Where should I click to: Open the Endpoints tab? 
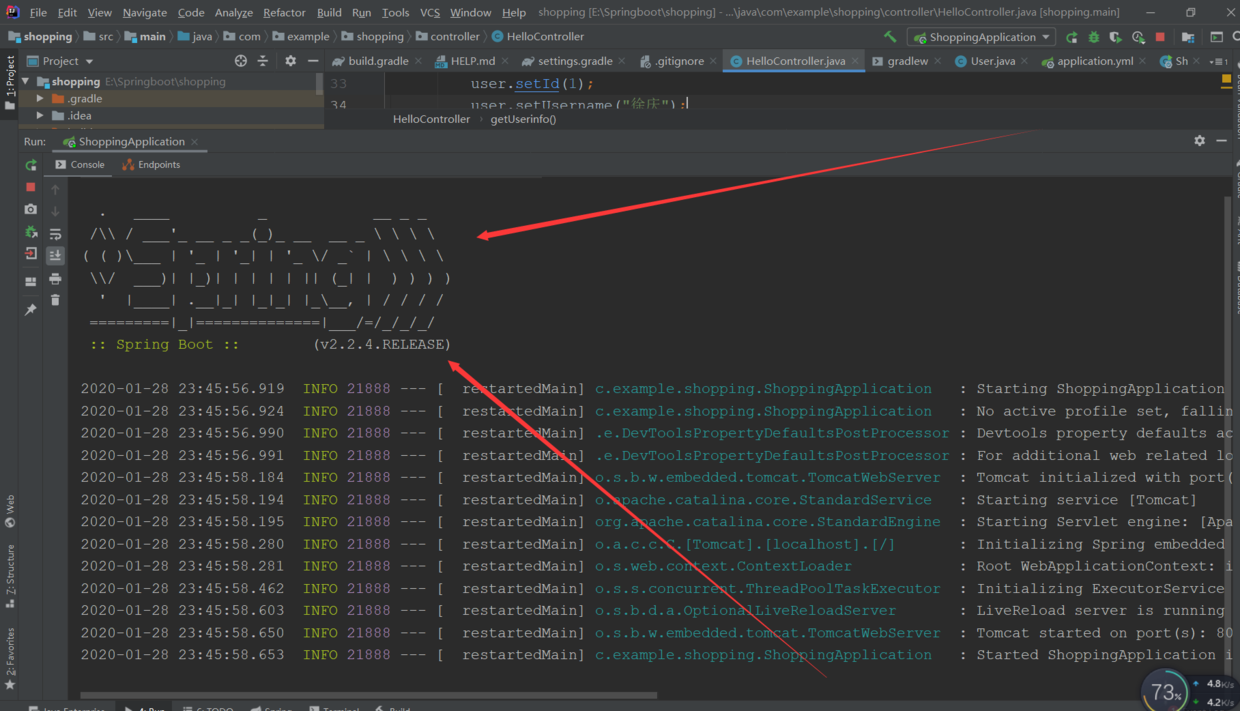pos(151,165)
